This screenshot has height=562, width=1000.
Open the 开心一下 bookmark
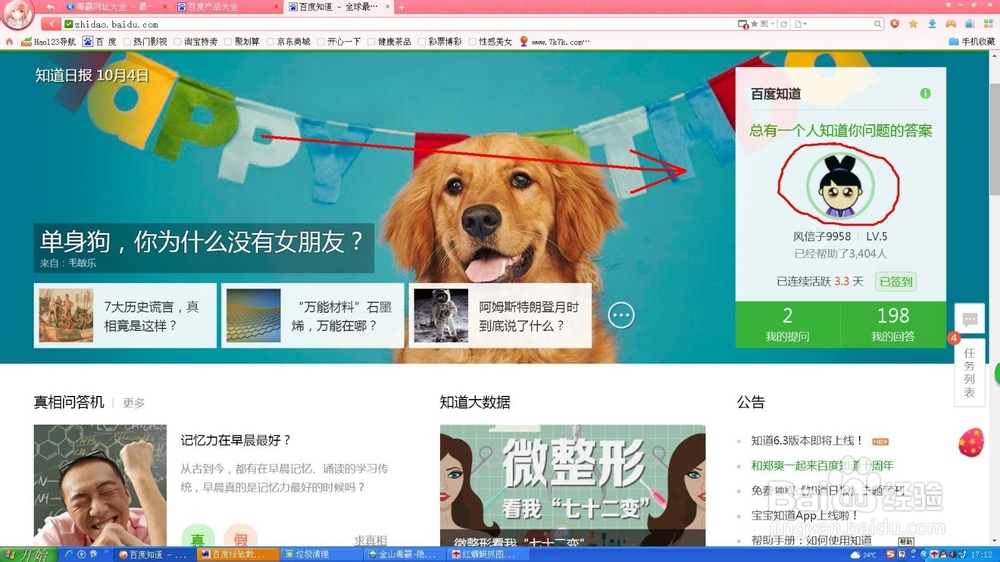coord(339,41)
